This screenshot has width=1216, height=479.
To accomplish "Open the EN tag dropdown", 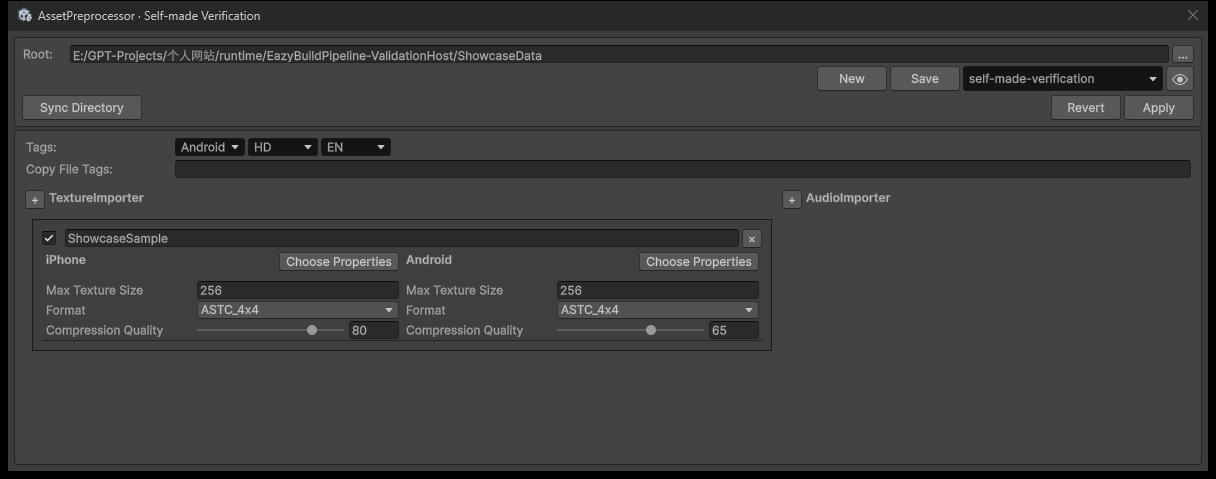I will point(356,147).
